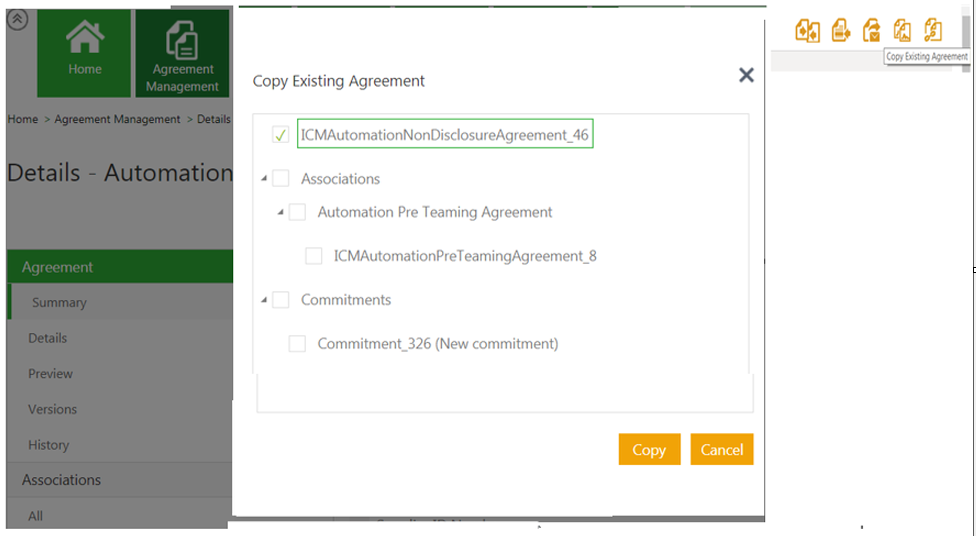976x536 pixels.
Task: Click the first compare documents icon in the toolbar
Action: point(808,30)
